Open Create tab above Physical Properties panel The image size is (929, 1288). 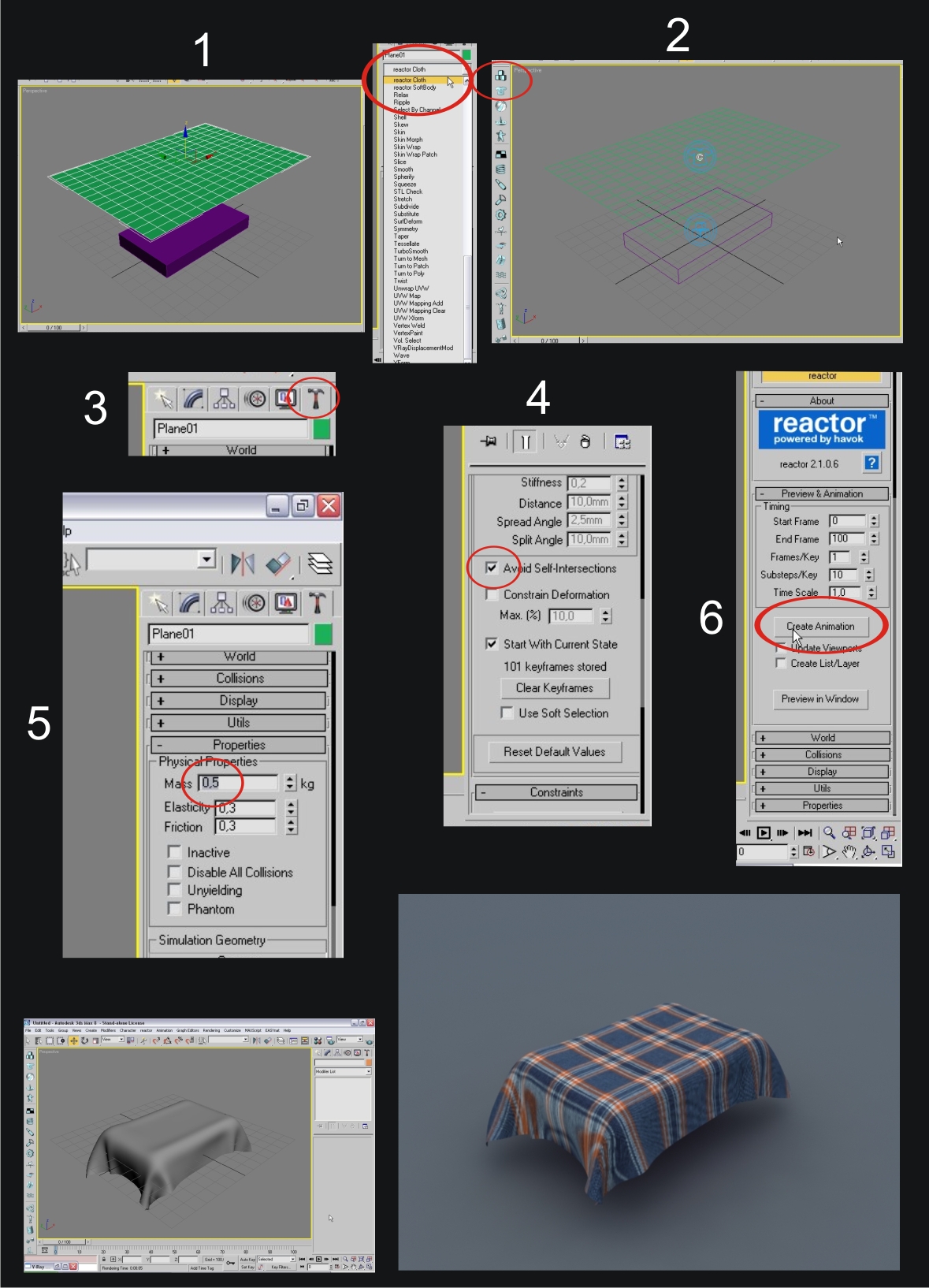click(158, 604)
